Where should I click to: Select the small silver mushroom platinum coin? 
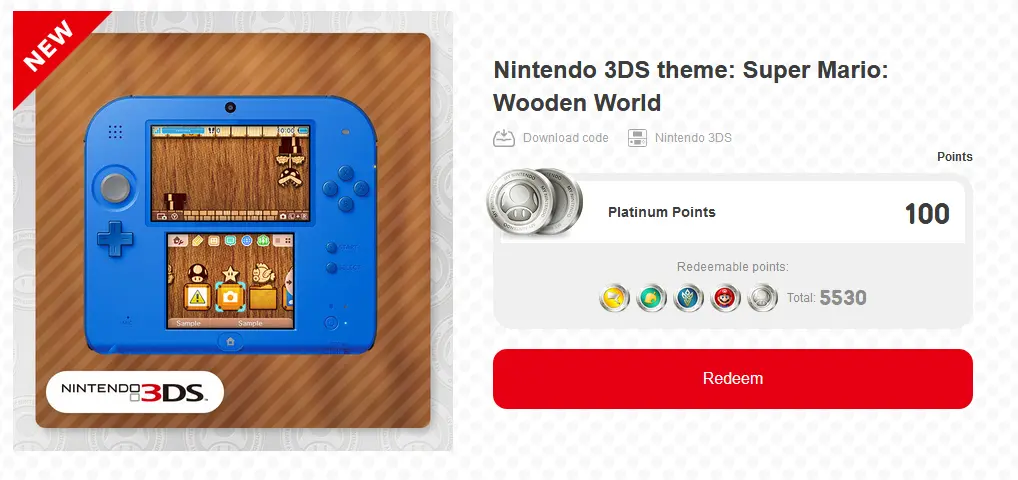click(x=762, y=298)
